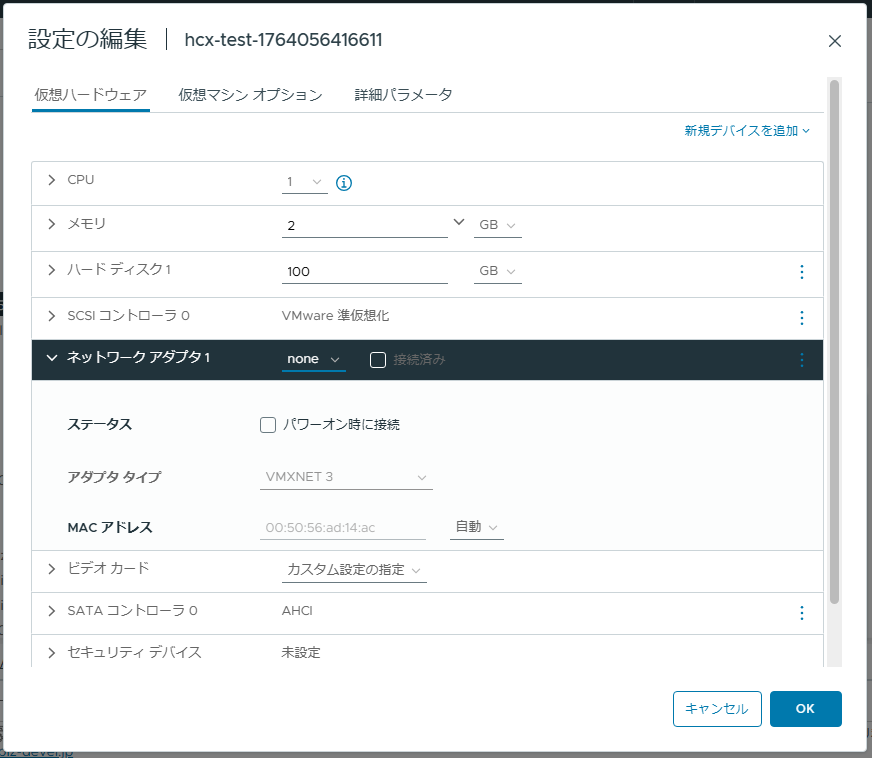Screen dimensions: 872x758
Task: Toggle the 接続済み checkbox
Action: (378, 360)
